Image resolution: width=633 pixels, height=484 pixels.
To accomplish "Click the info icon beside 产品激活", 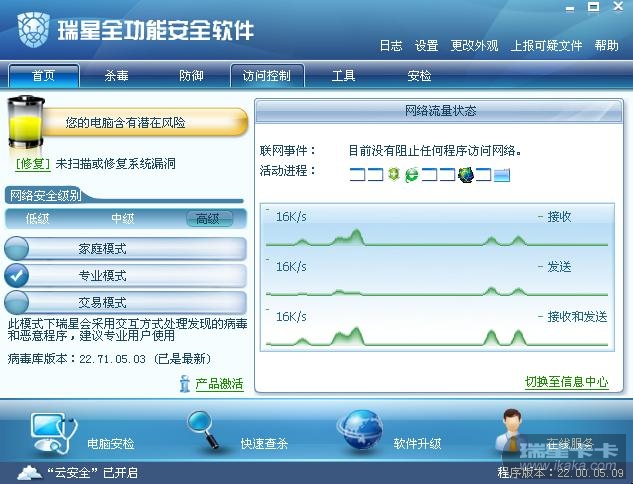I will tap(184, 383).
